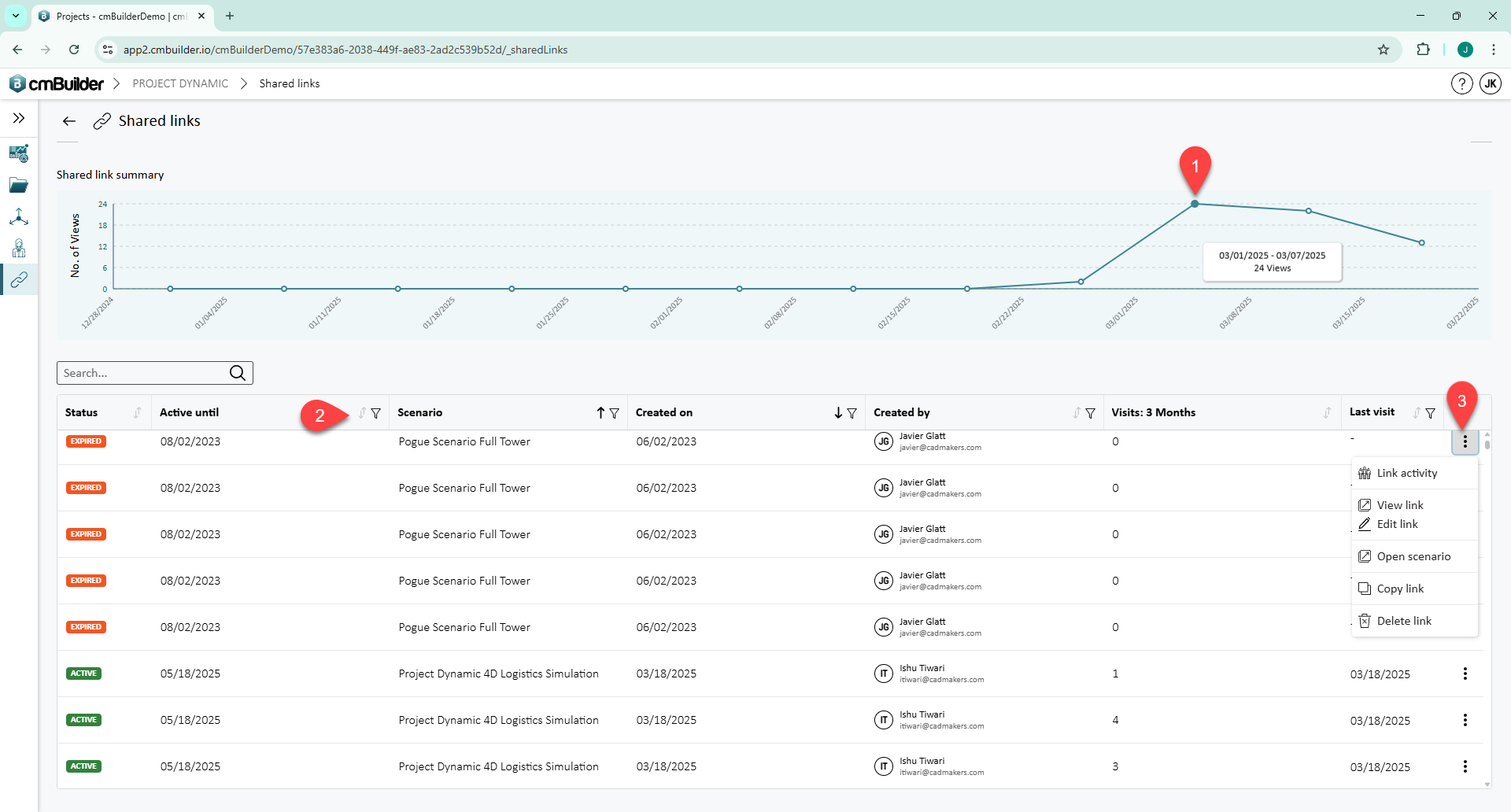
Task: Open three-dot menu for row with 3 visits
Action: pyautogui.click(x=1465, y=766)
